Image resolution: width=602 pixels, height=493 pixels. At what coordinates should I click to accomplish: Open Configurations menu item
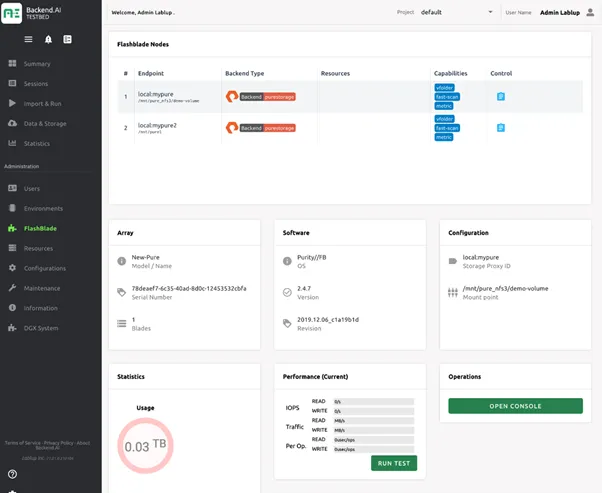(x=45, y=268)
